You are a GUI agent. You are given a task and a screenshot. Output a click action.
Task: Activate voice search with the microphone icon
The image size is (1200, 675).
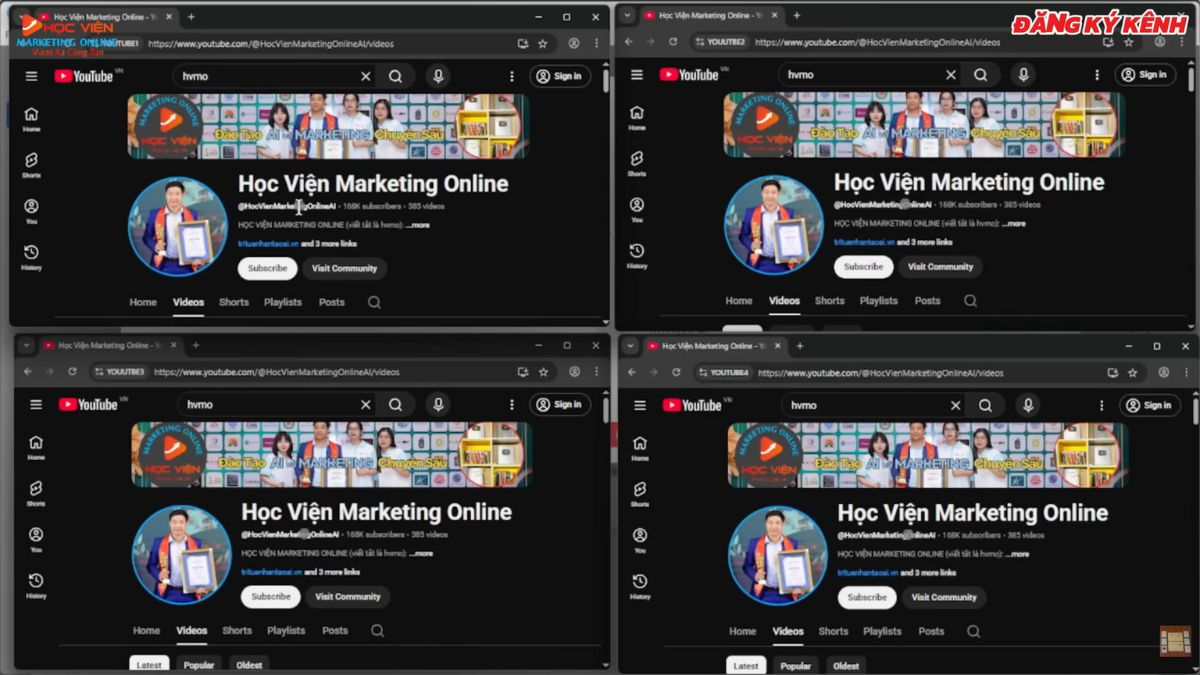[x=440, y=75]
